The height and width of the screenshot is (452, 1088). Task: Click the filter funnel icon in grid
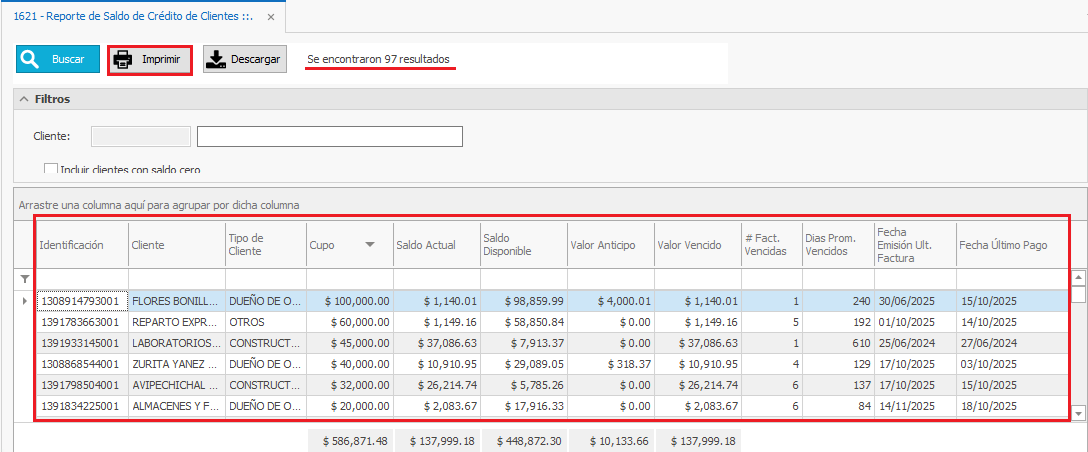pyautogui.click(x=25, y=279)
